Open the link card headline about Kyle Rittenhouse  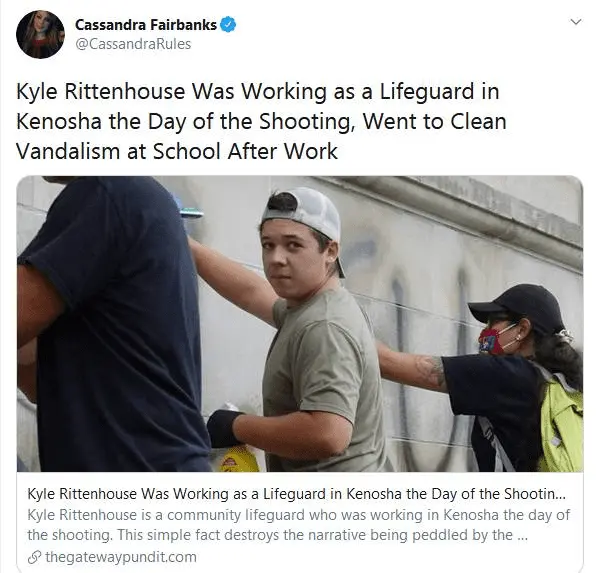(x=296, y=494)
